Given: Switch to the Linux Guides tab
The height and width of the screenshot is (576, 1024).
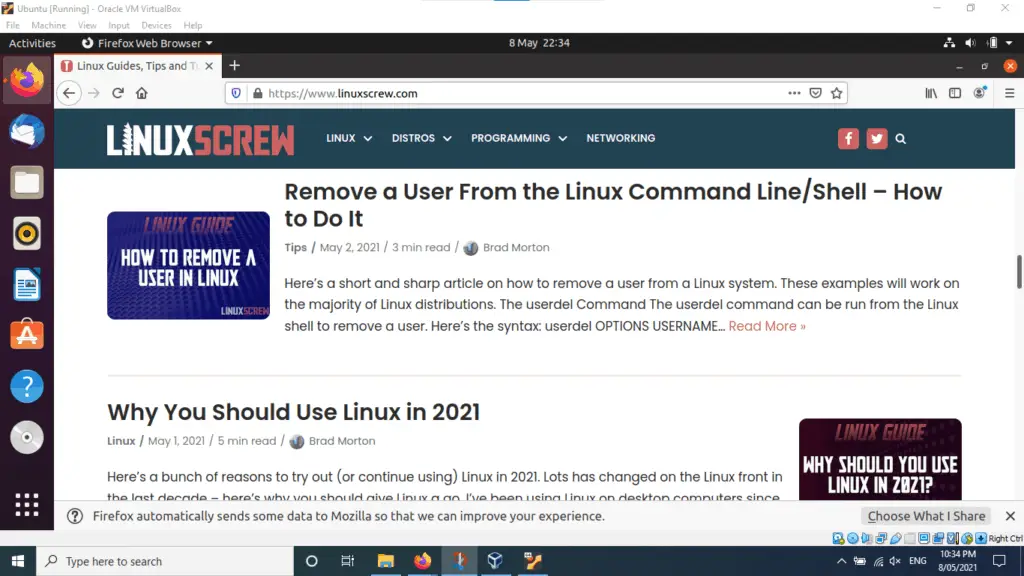Looking at the screenshot, I should 137,66.
